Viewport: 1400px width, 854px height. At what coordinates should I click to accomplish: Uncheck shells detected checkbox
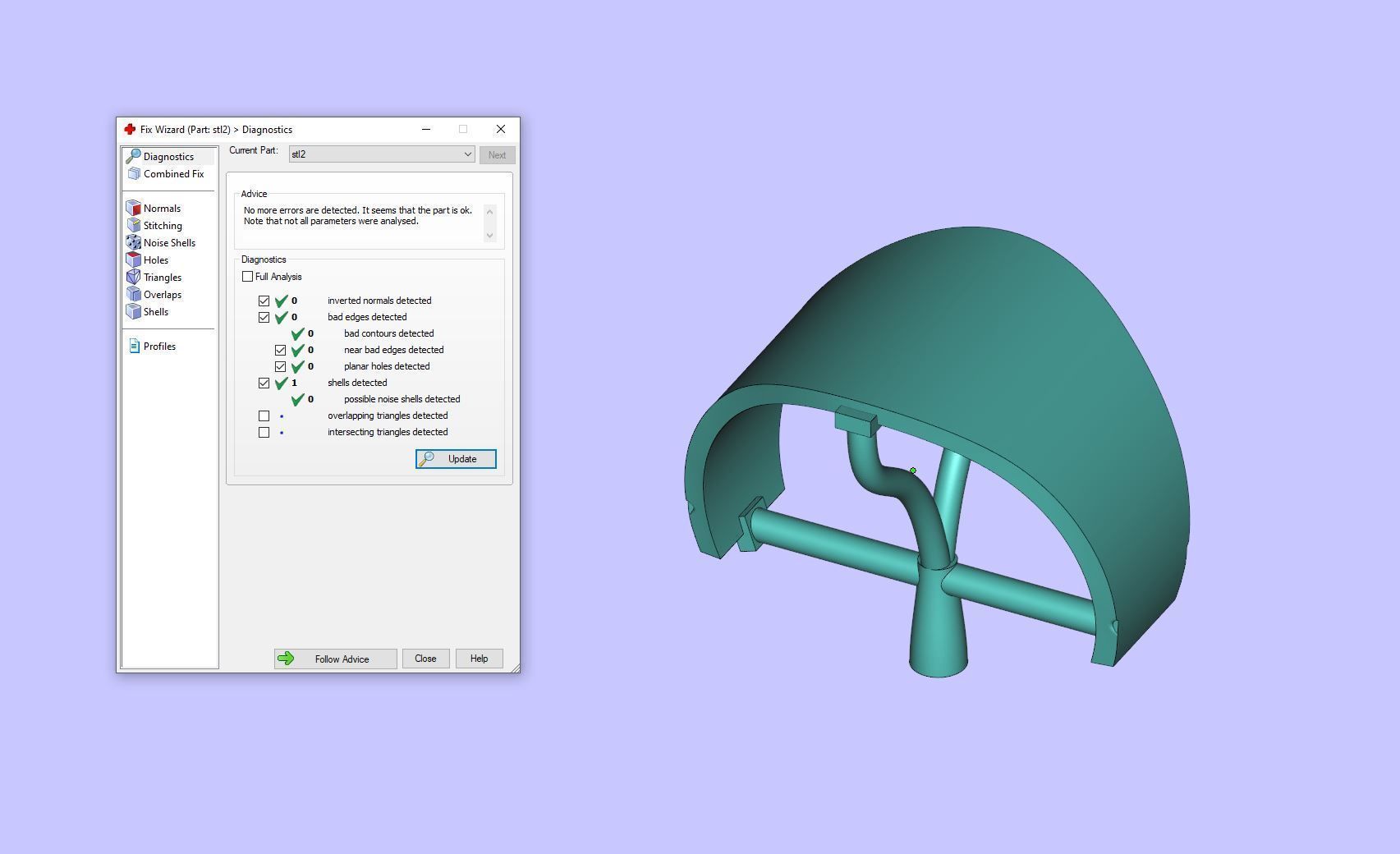click(x=264, y=383)
